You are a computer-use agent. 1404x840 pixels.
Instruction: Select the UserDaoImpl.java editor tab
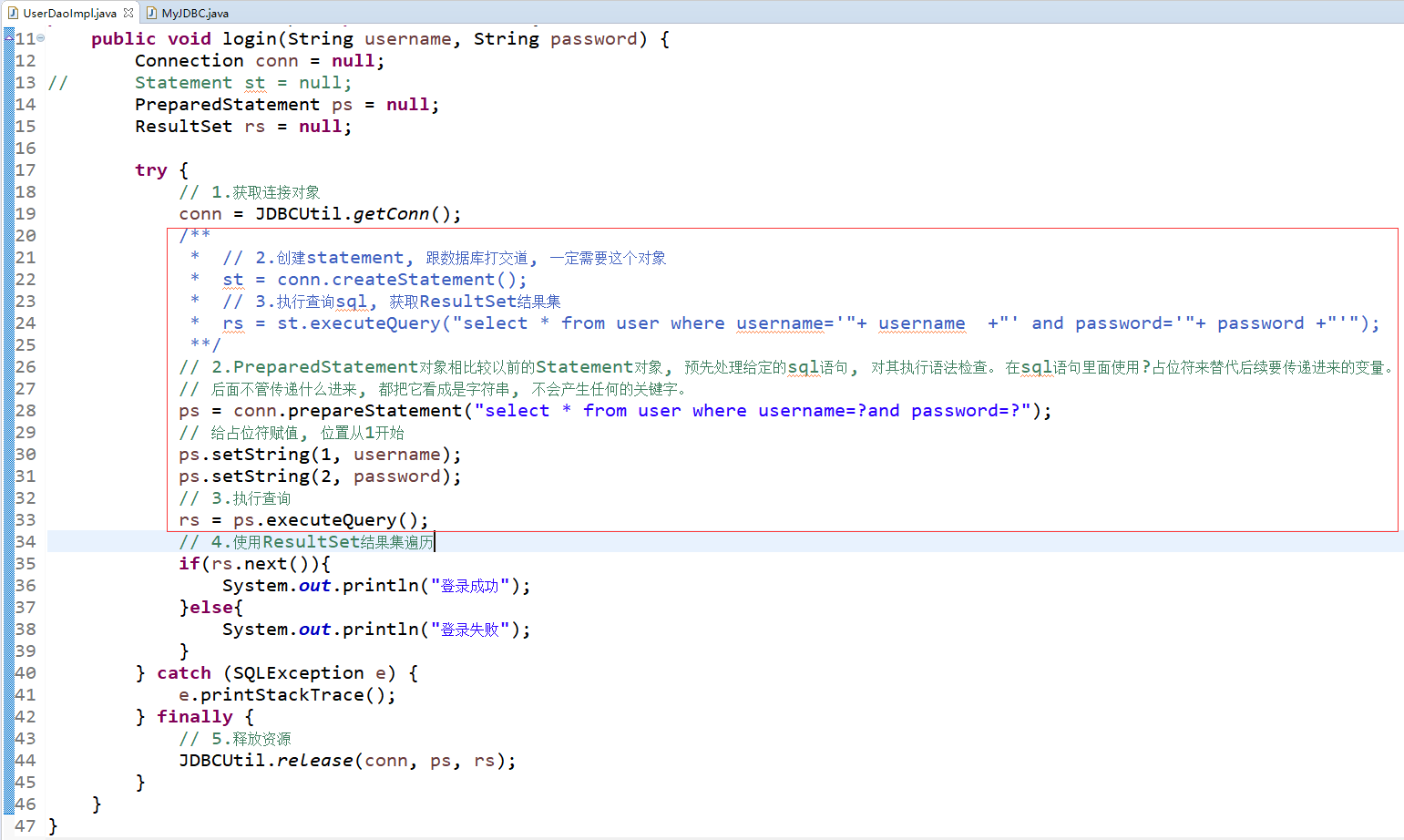coord(69,13)
